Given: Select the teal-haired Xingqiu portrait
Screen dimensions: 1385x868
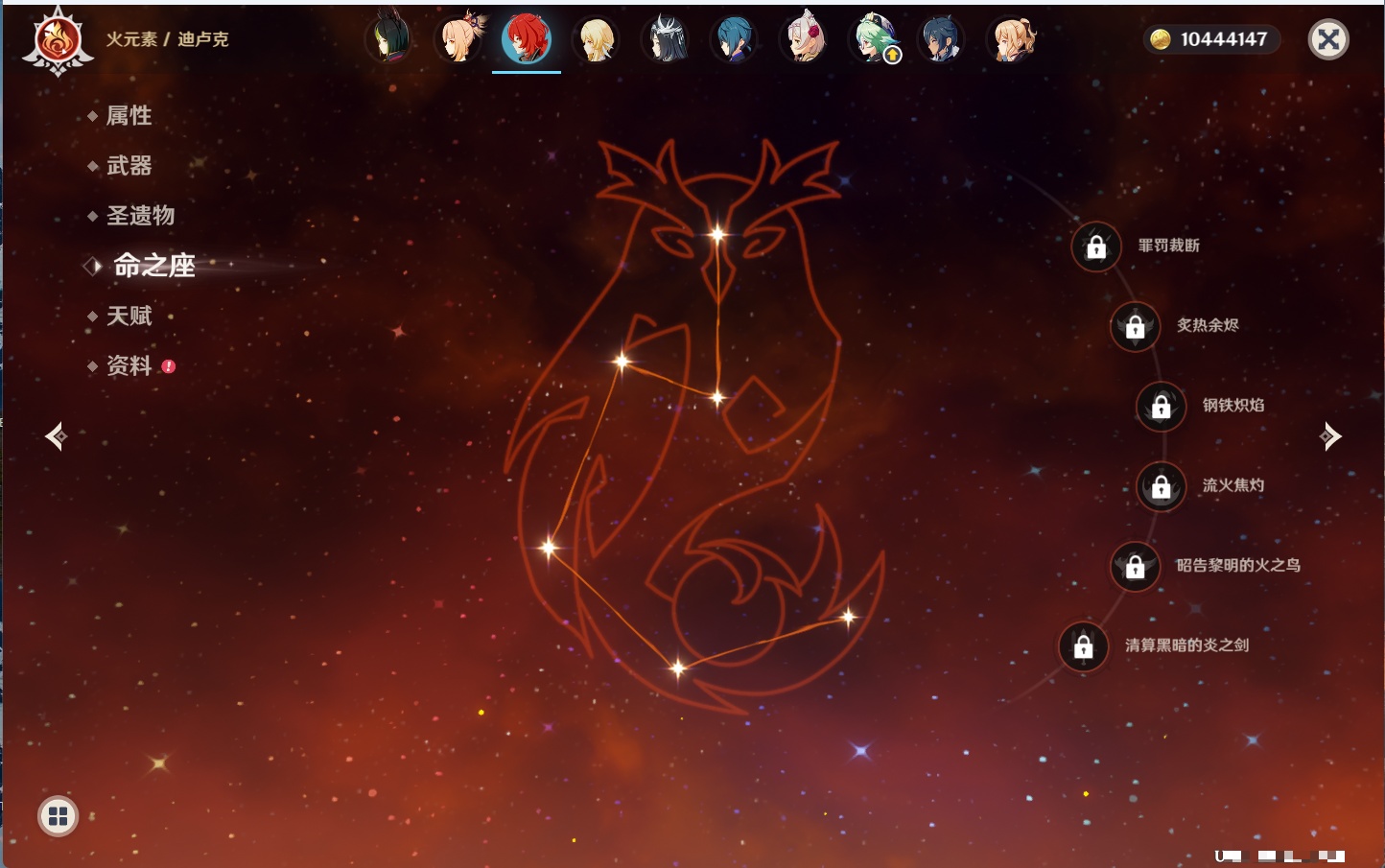Looking at the screenshot, I should click(734, 38).
